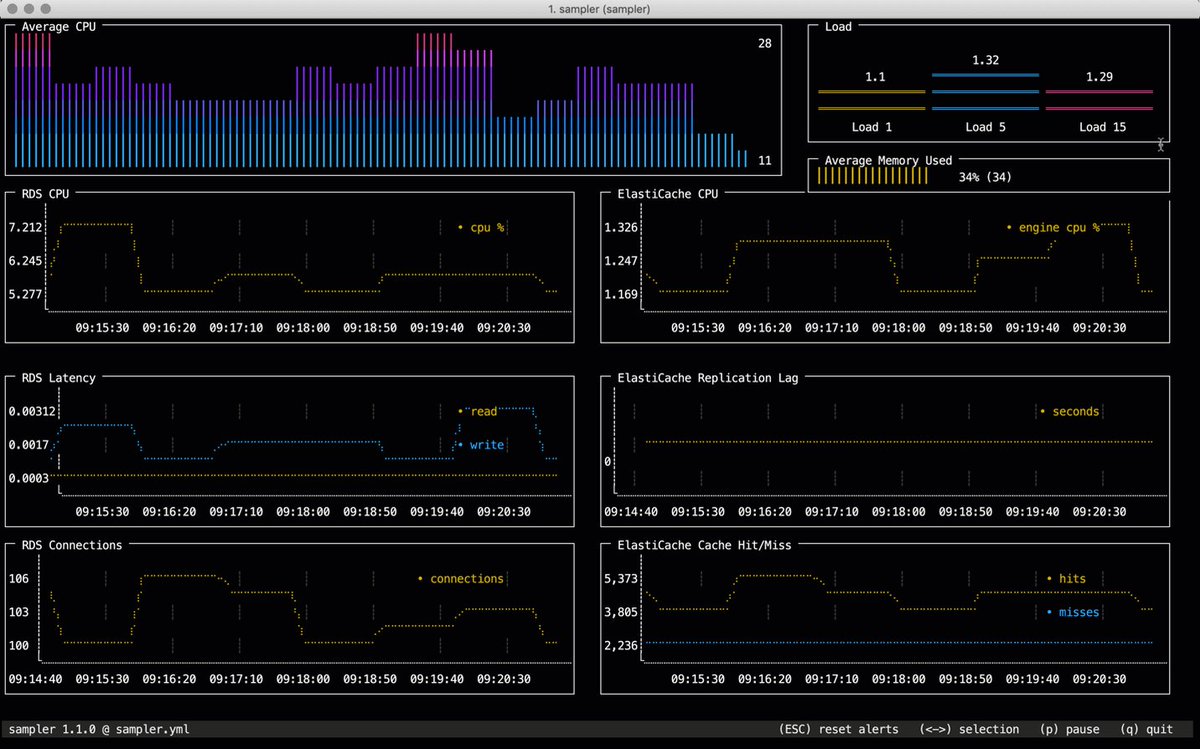Viewport: 1200px width, 749px height.
Task: Click the 106 axis value in RDS Connections
Action: pyautogui.click(x=18, y=578)
